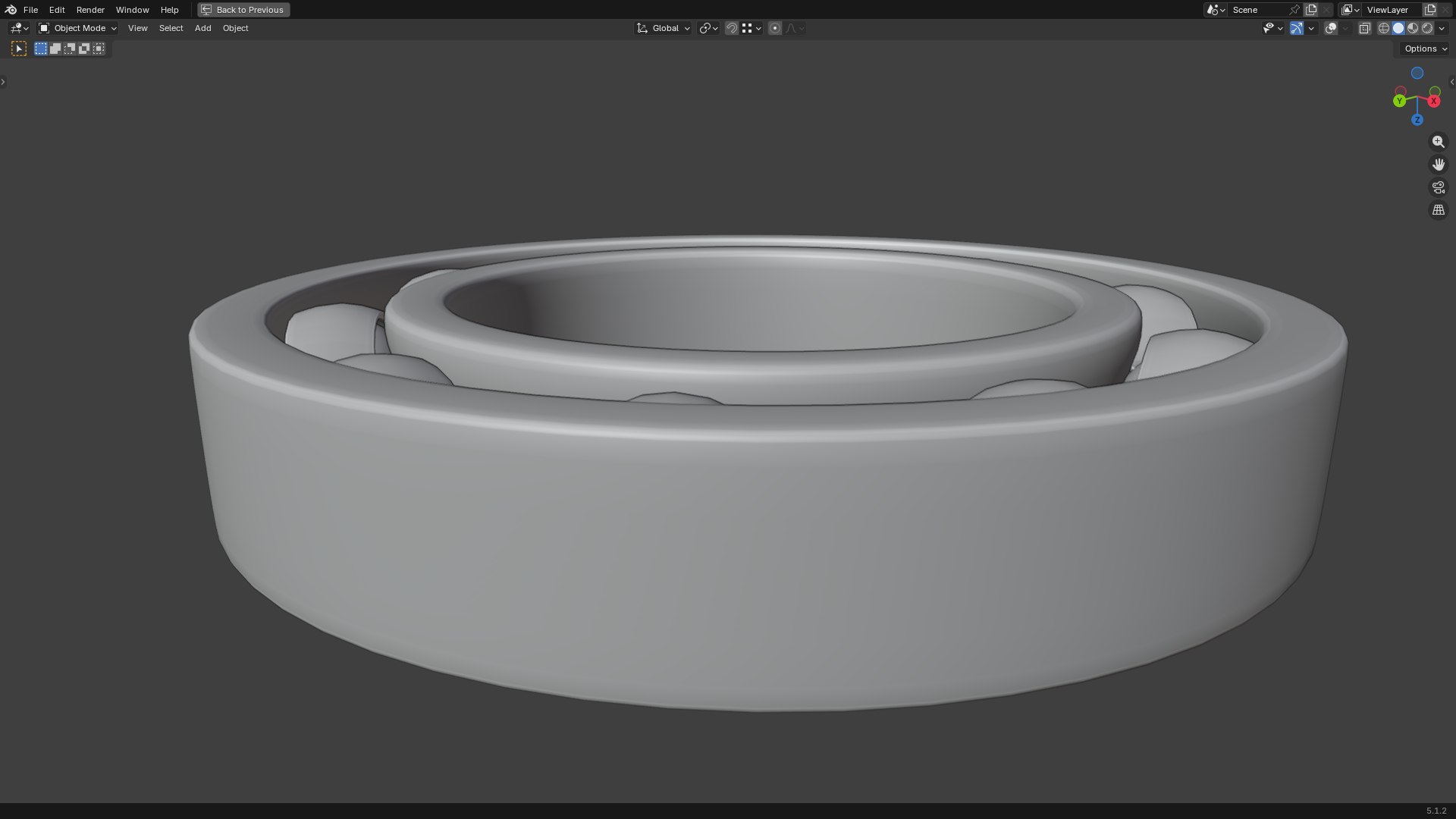Open the File menu
This screenshot has width=1456, height=819.
coord(30,10)
